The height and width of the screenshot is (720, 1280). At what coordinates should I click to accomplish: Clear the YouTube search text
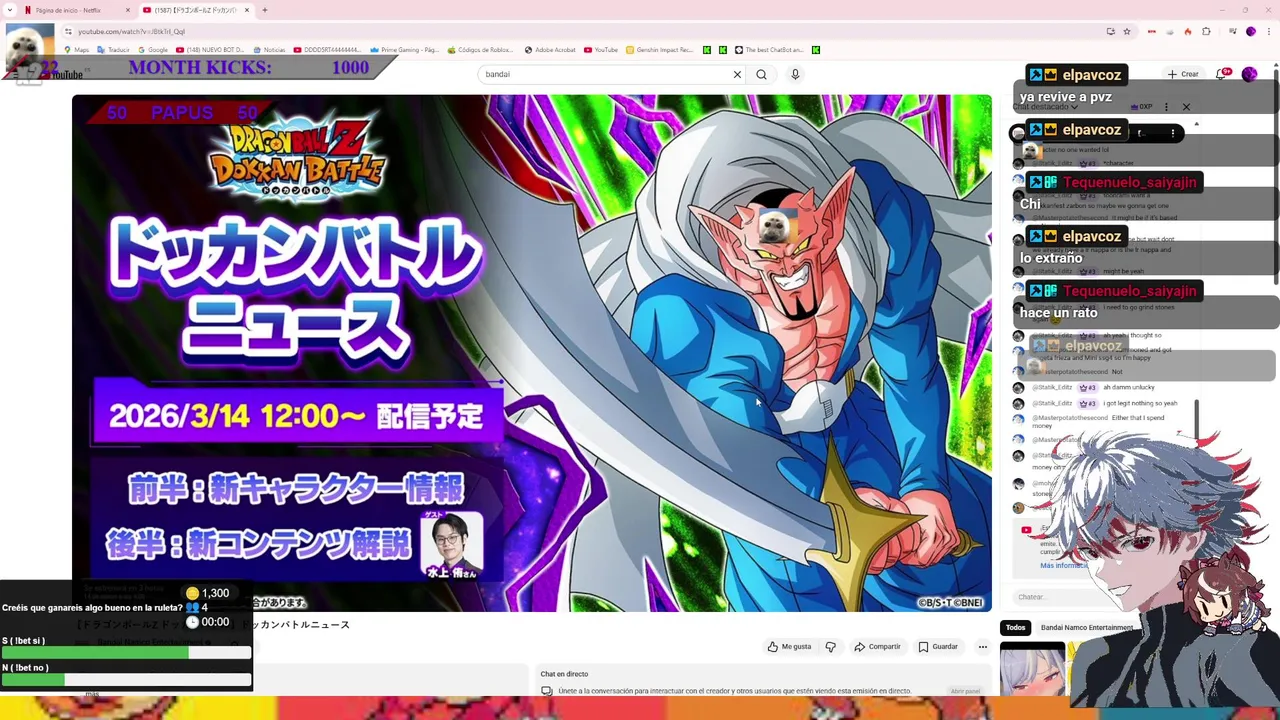737,74
